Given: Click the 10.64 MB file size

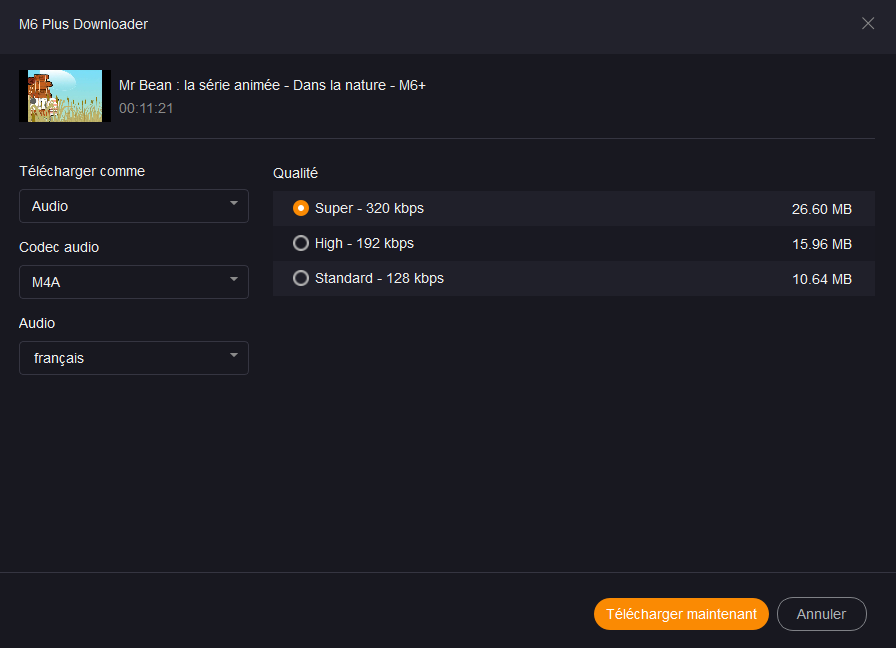Looking at the screenshot, I should click(x=821, y=279).
